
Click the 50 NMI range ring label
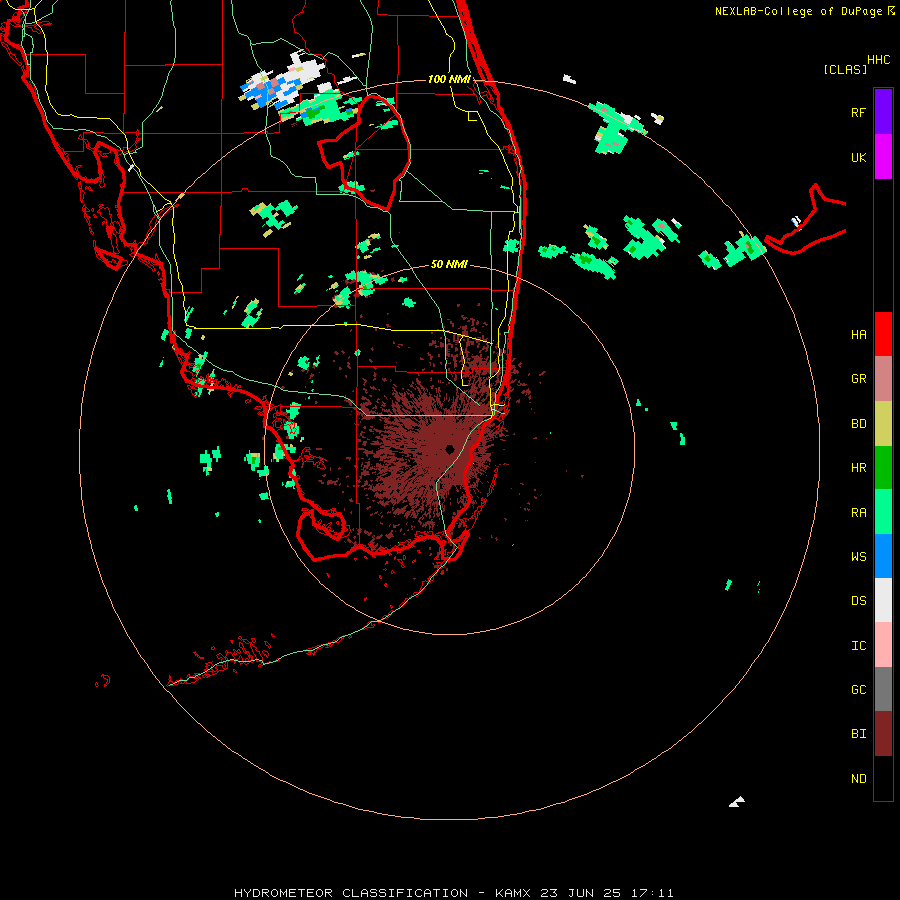click(x=449, y=264)
